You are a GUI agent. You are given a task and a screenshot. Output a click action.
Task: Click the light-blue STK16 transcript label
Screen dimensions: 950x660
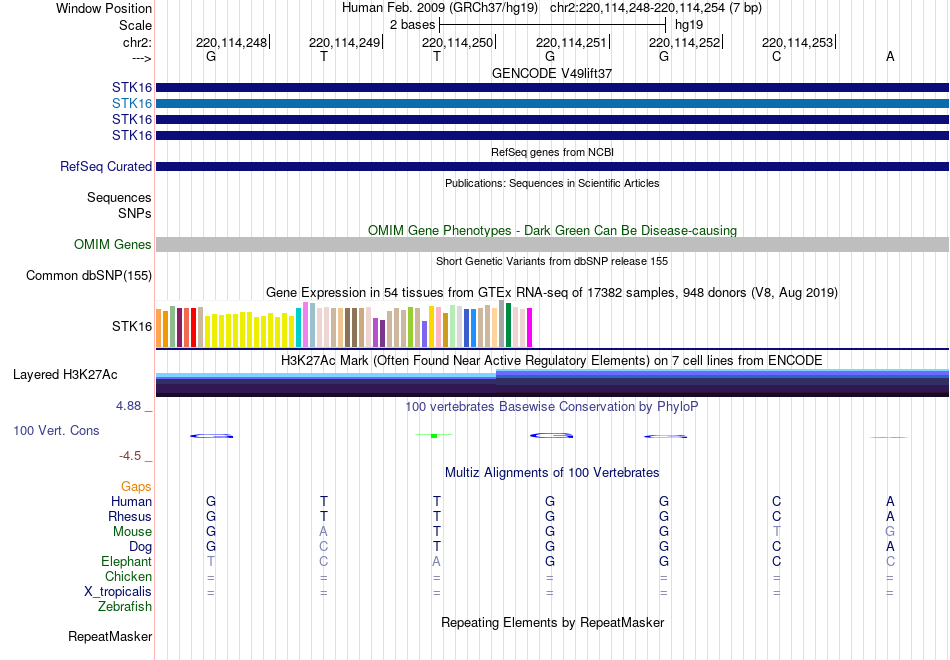click(131, 103)
